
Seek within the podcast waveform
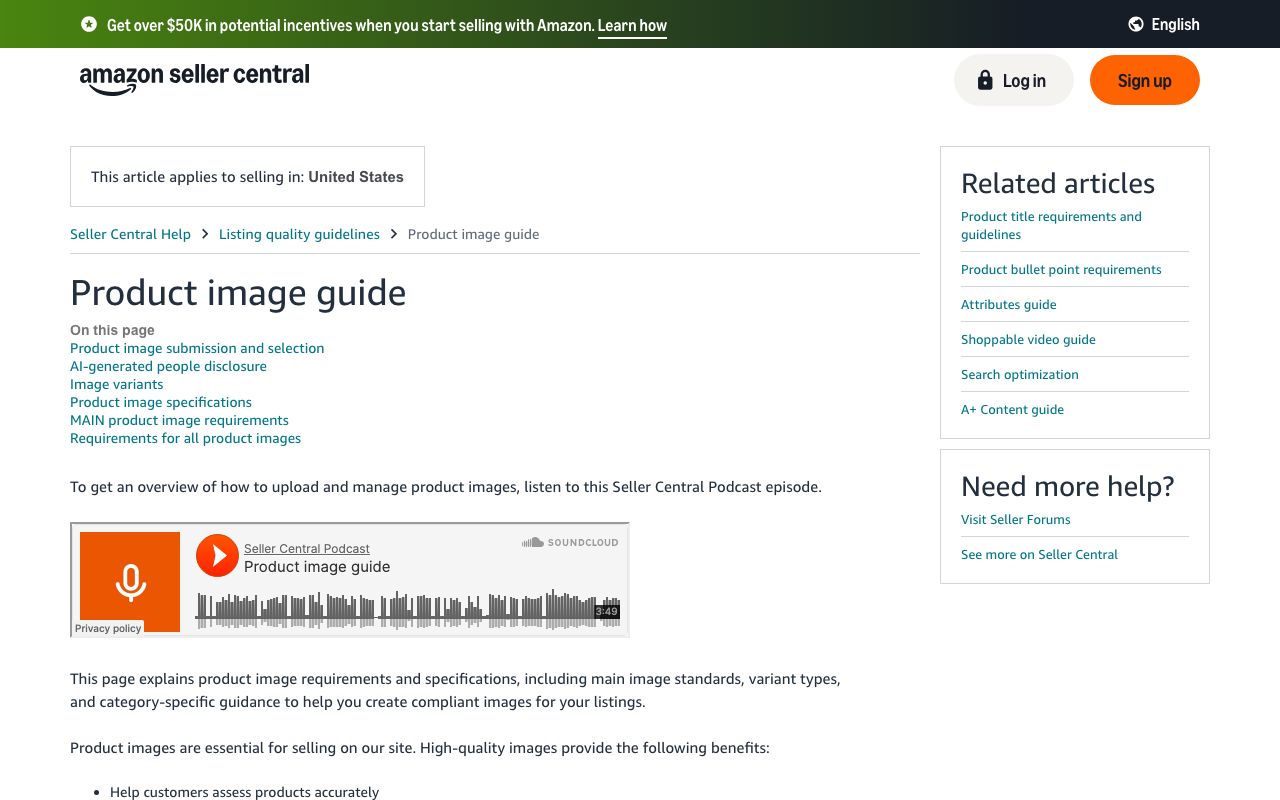(408, 610)
